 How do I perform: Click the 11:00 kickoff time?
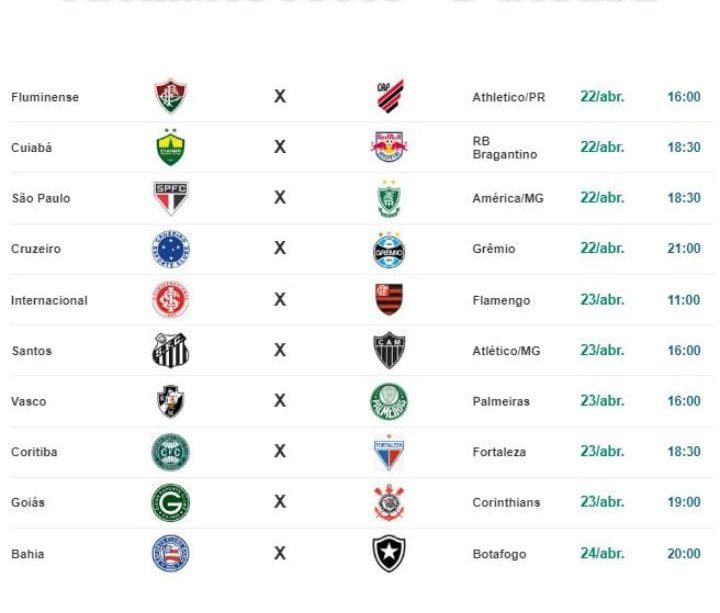pyautogui.click(x=684, y=300)
